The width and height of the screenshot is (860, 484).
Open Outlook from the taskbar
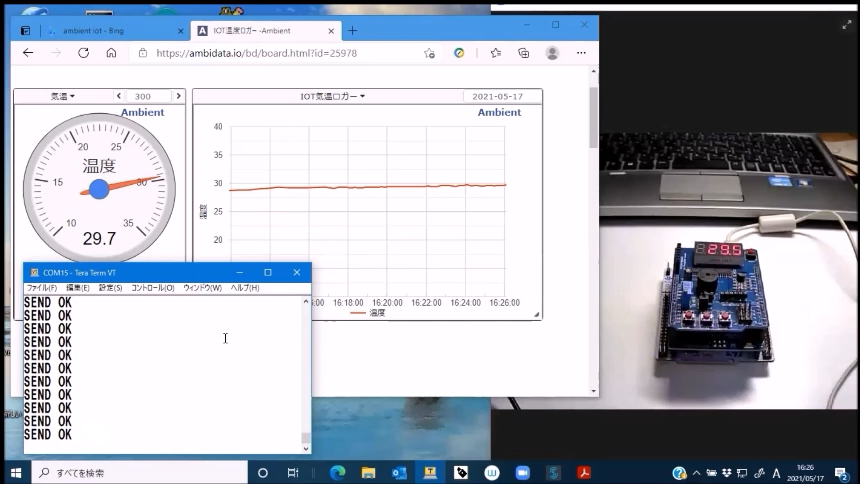(399, 473)
